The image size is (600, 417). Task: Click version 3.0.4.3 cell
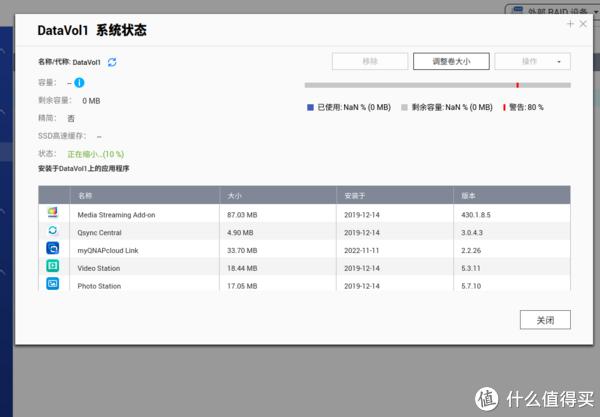click(x=472, y=233)
